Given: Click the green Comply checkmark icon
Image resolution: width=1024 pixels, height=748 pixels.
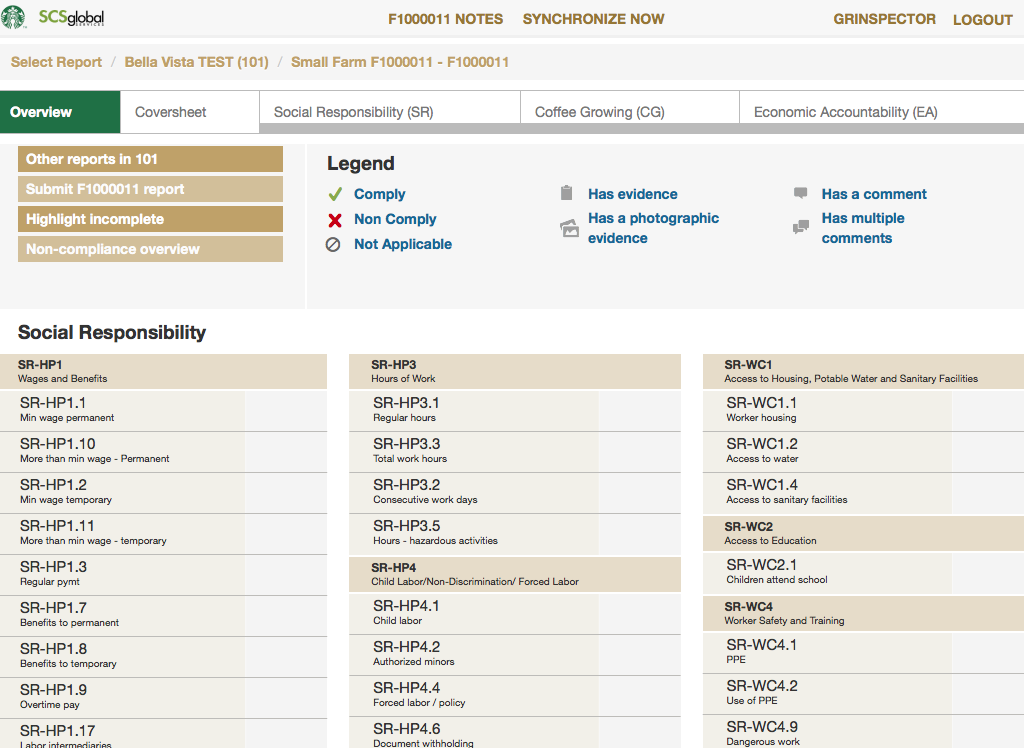Looking at the screenshot, I should click(x=335, y=195).
